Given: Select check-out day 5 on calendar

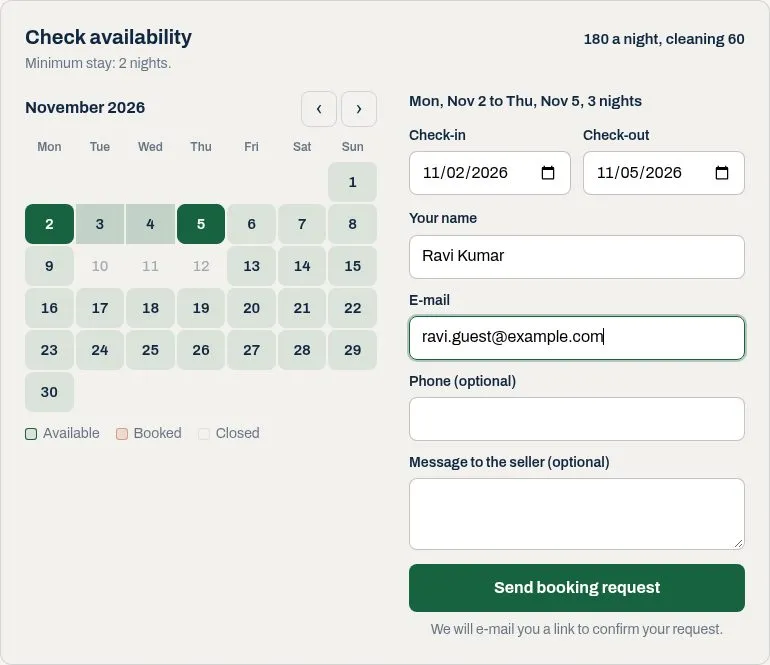Looking at the screenshot, I should click(201, 224).
